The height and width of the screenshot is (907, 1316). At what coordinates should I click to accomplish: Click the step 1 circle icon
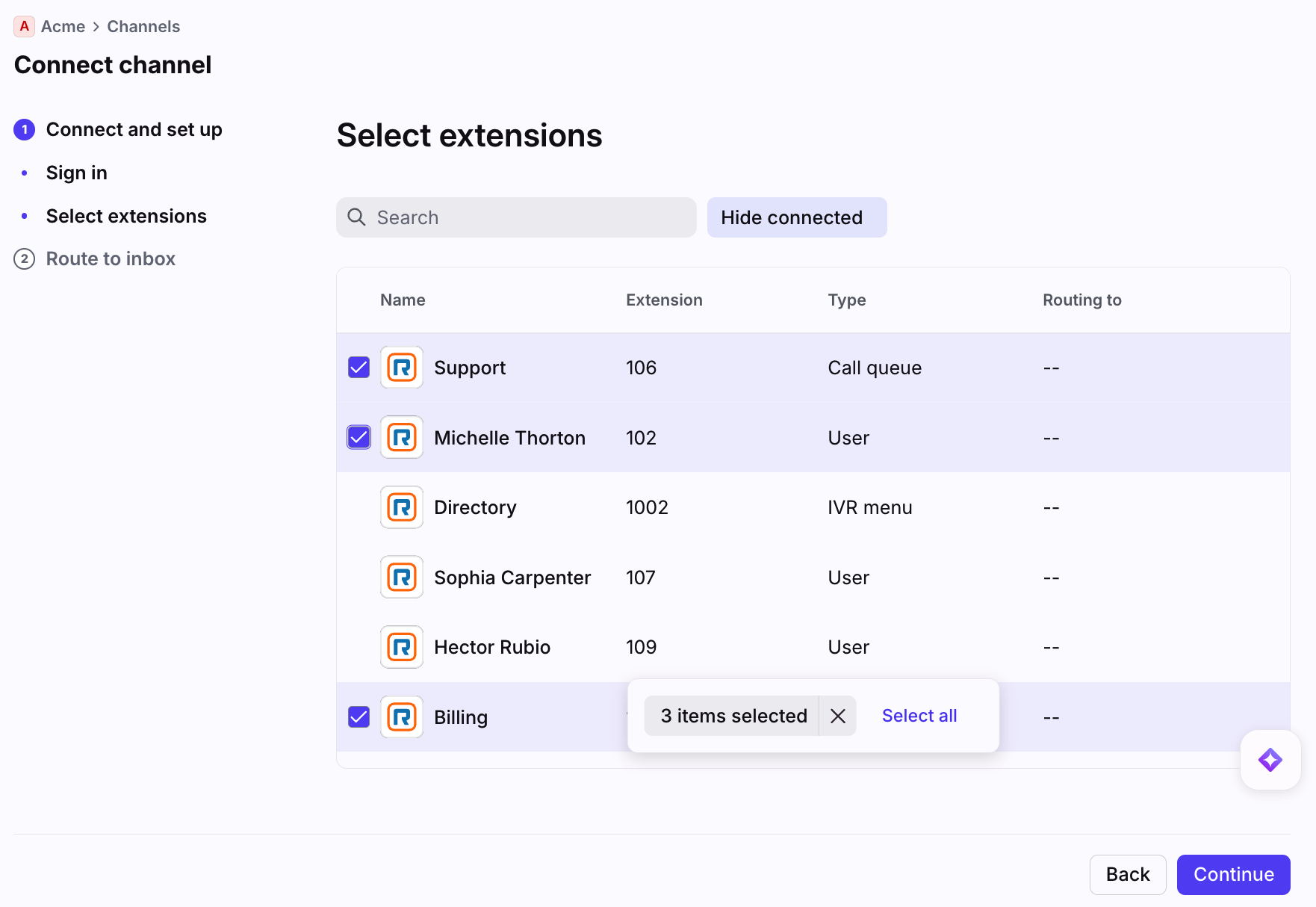pyautogui.click(x=25, y=130)
